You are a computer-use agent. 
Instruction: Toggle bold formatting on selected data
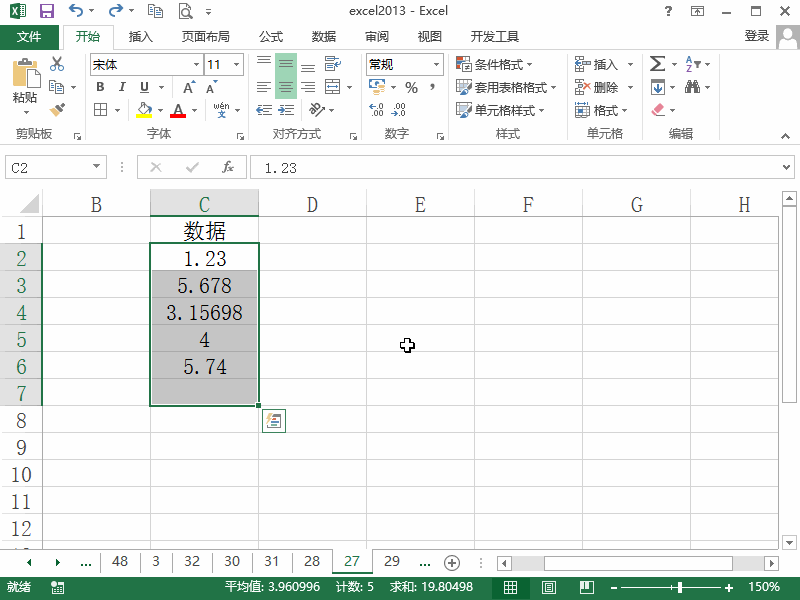tap(99, 87)
